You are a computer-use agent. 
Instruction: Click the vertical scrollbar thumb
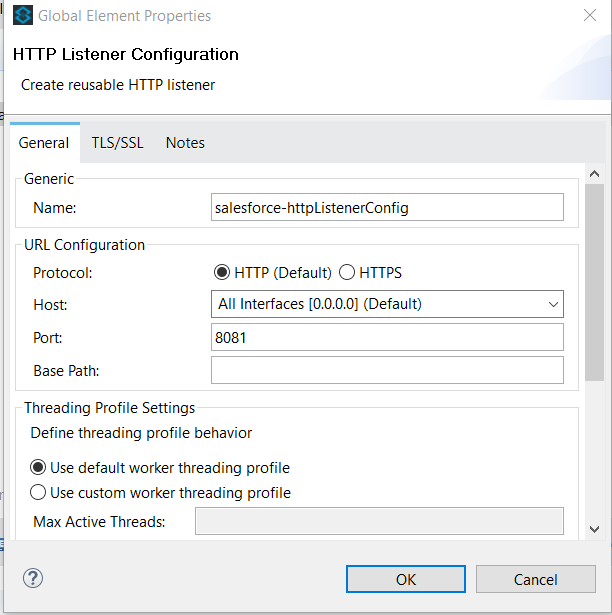point(594,283)
